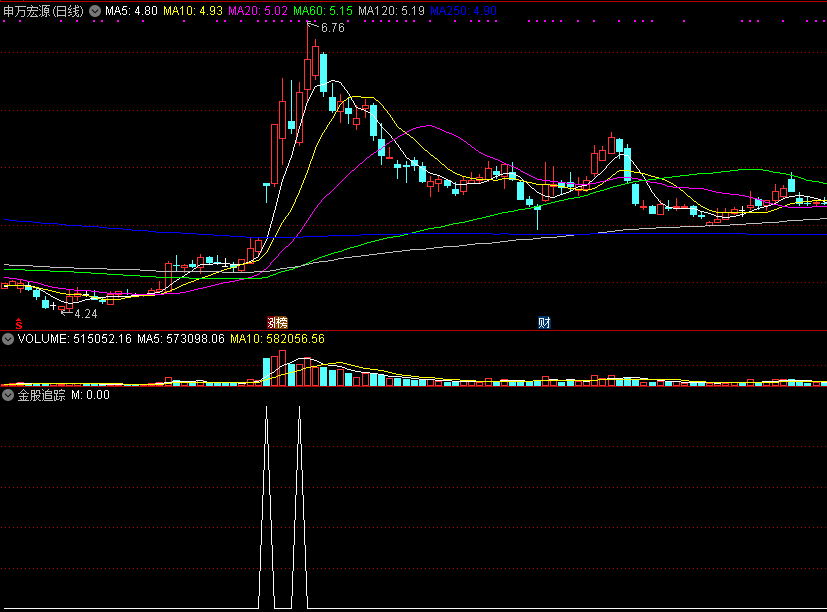Click the 6.76 high price annotation
This screenshot has width=827, height=612.
point(333,28)
